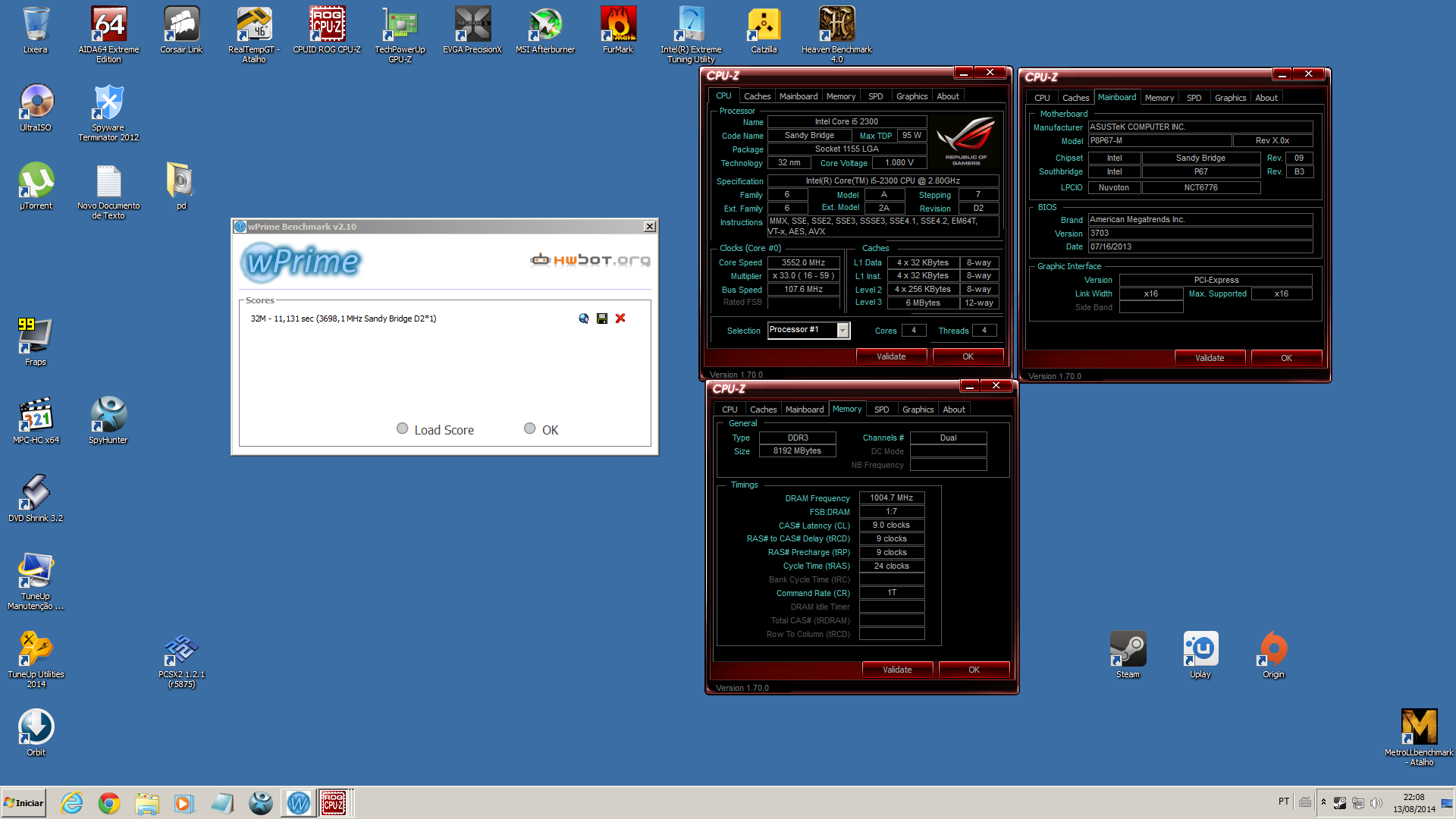Launch Orbit downloader desktop icon

(36, 733)
